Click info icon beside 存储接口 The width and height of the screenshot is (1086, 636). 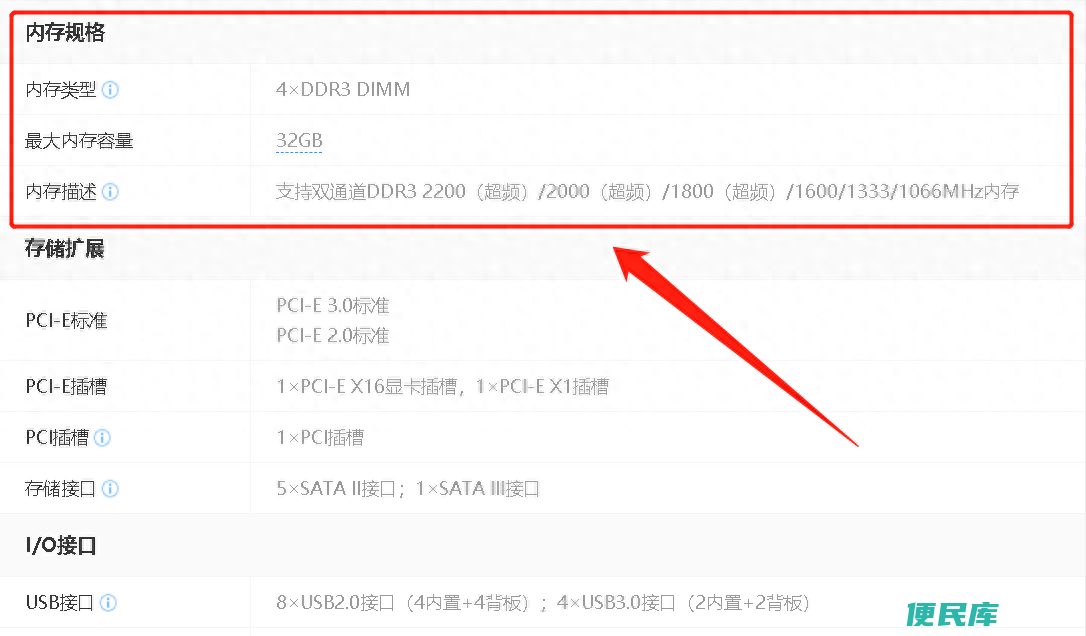click(x=110, y=489)
